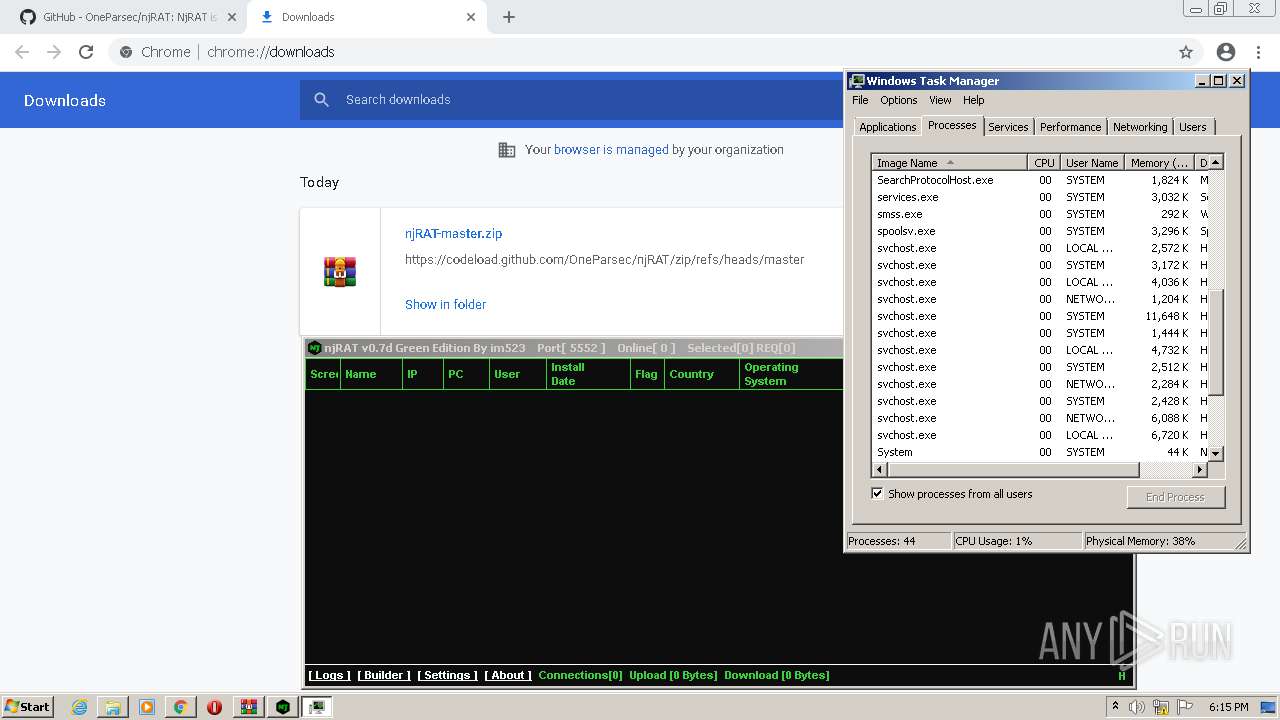1280x720 pixels.
Task: Click the IP column header in njRAT
Action: [x=422, y=374]
